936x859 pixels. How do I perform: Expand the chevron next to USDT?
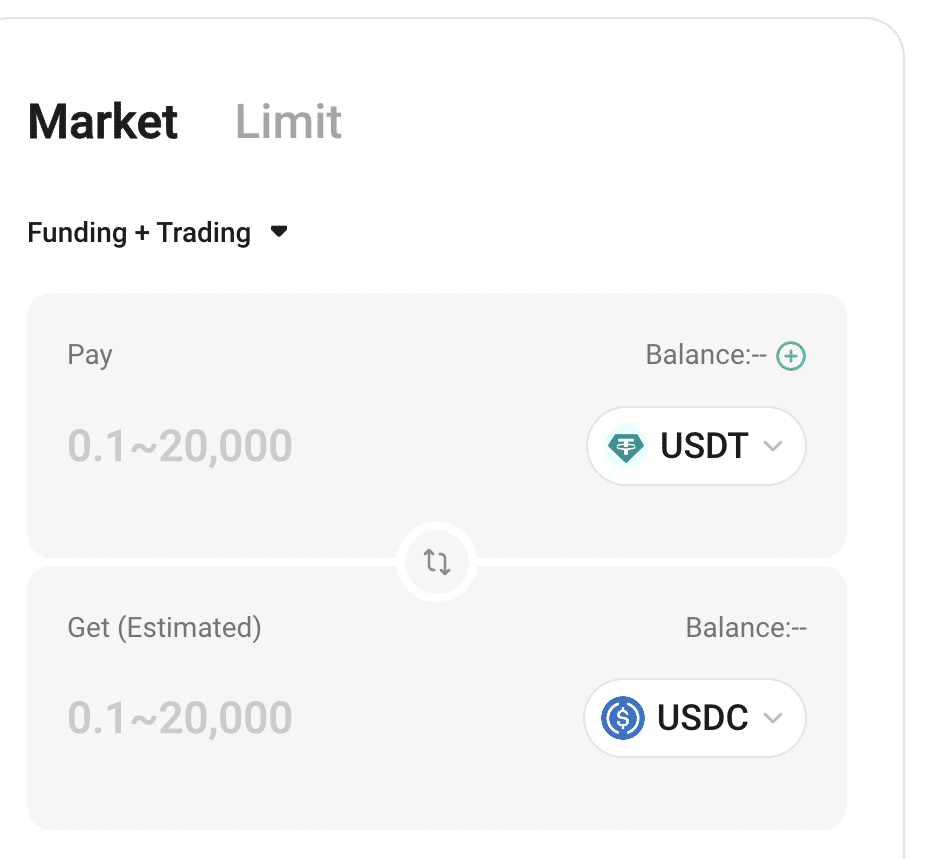click(x=772, y=446)
